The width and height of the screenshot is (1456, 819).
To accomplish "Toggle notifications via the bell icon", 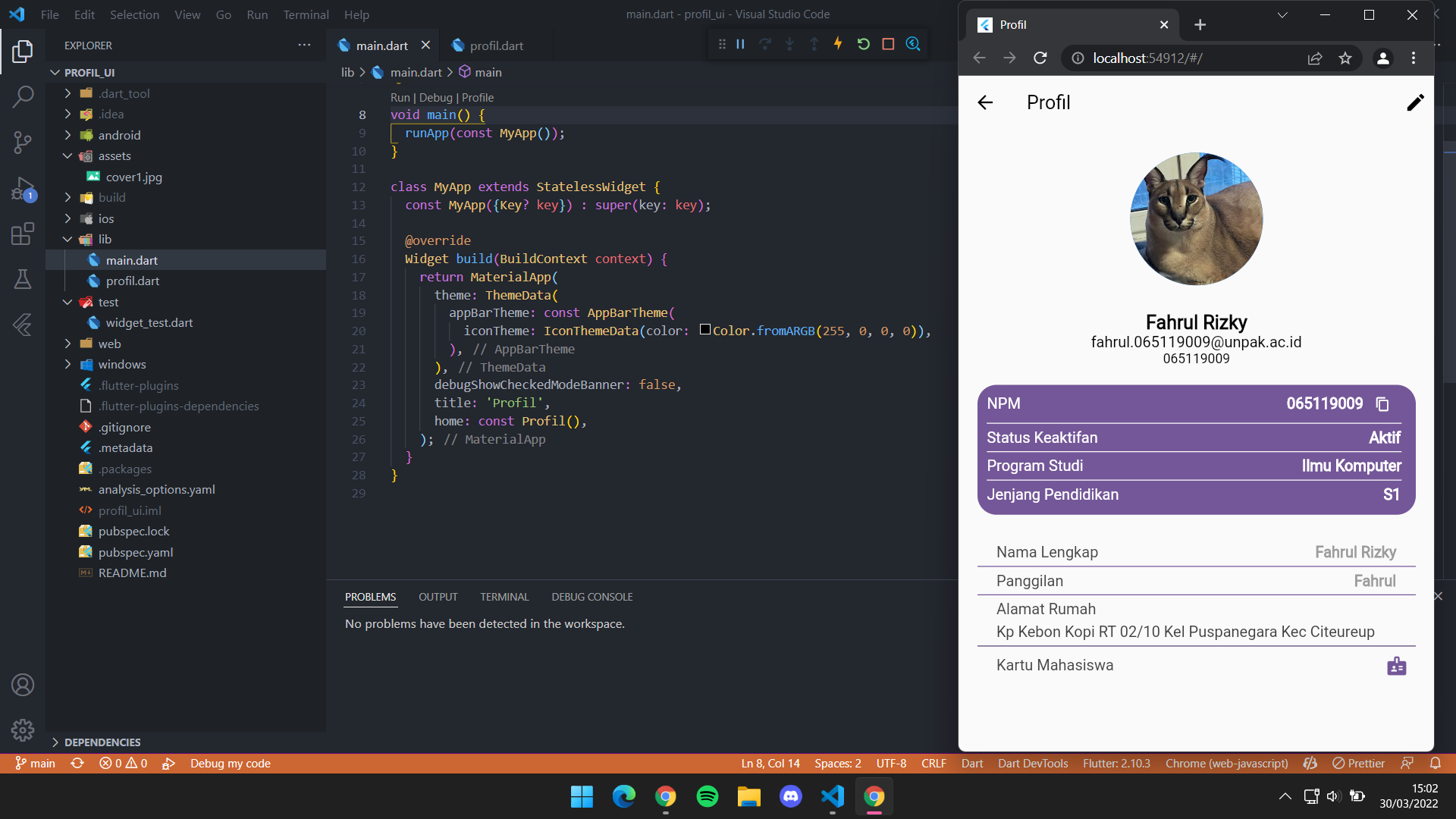I will [x=1436, y=764].
